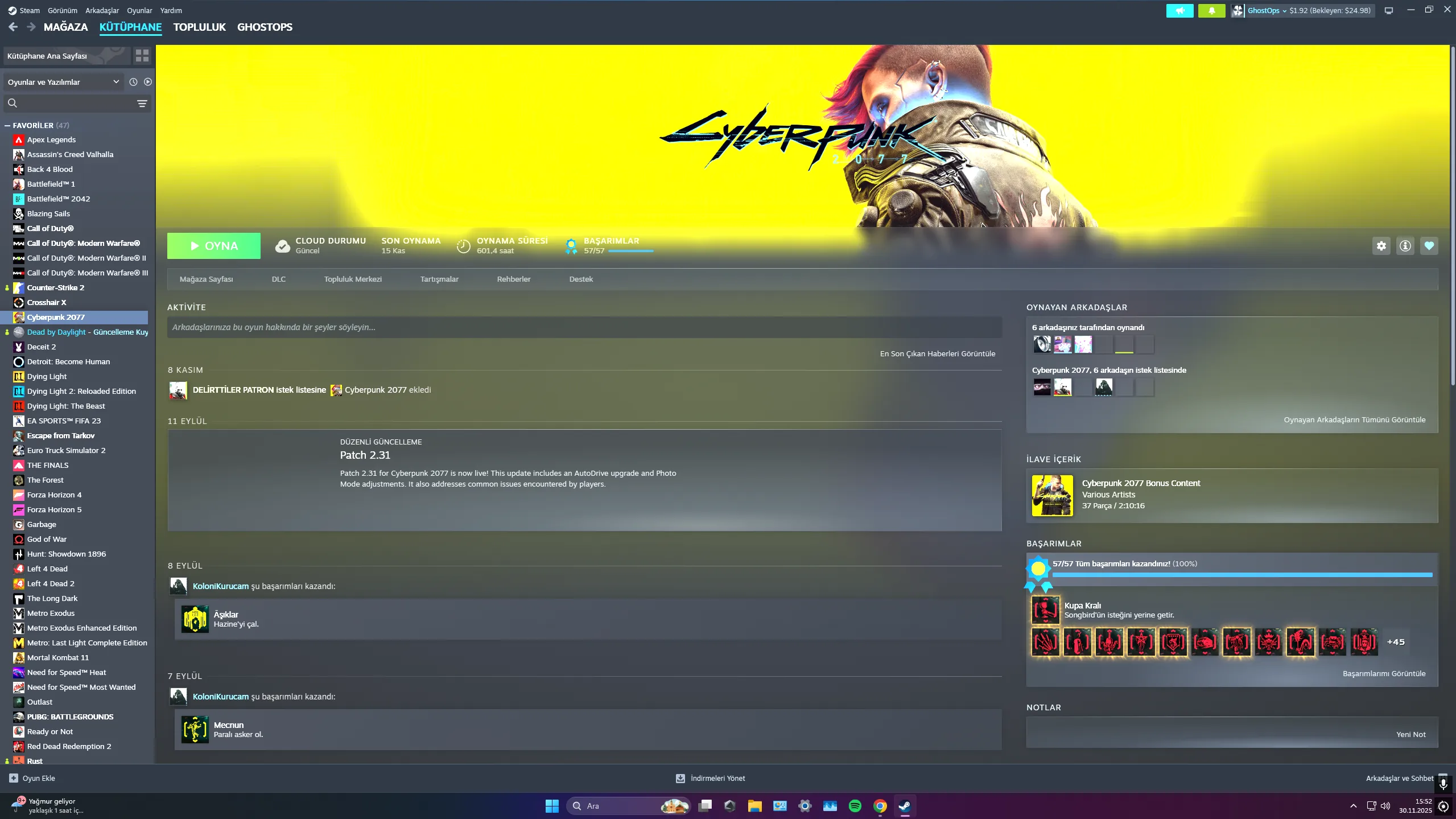Open the DLC tab
The height and width of the screenshot is (819, 1456).
pyautogui.click(x=279, y=279)
